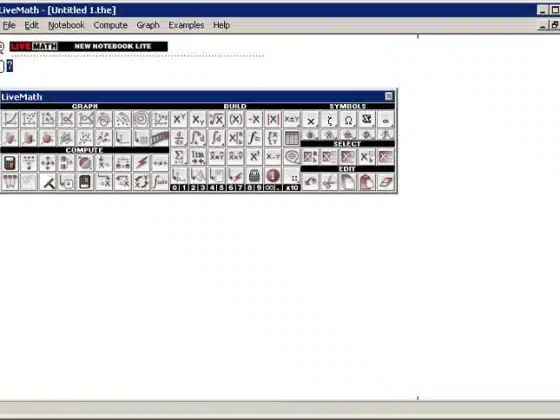Click the last icon in Select section
Image resolution: width=560 pixels, height=420 pixels.
386,157
